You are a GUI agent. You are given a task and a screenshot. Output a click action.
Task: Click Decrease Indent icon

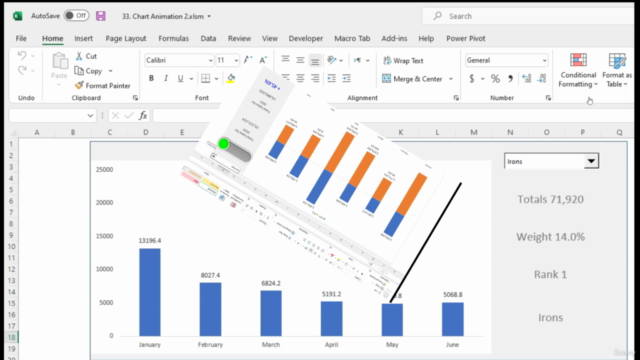tap(331, 78)
